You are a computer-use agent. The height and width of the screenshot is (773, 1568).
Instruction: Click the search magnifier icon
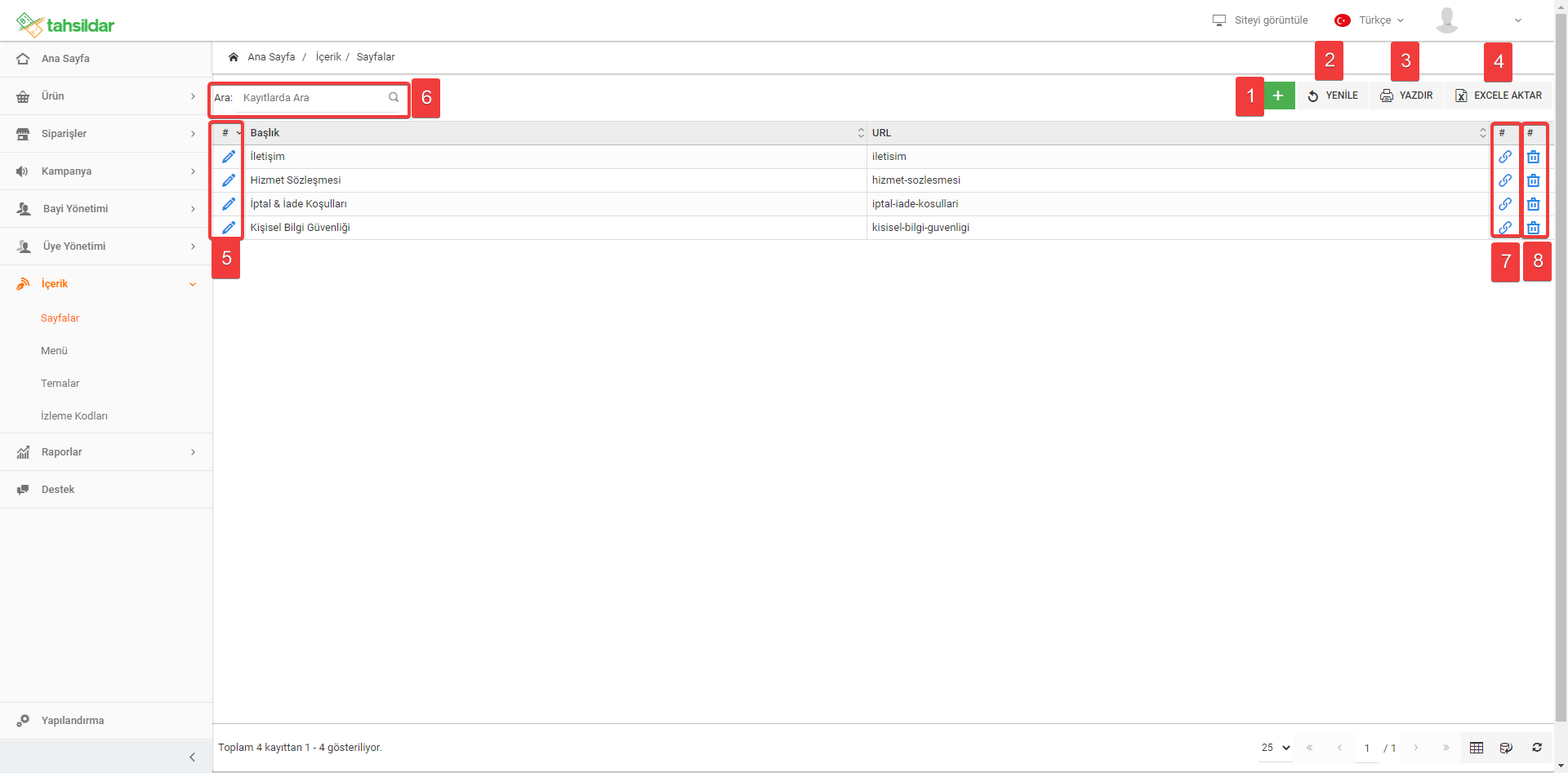click(394, 97)
